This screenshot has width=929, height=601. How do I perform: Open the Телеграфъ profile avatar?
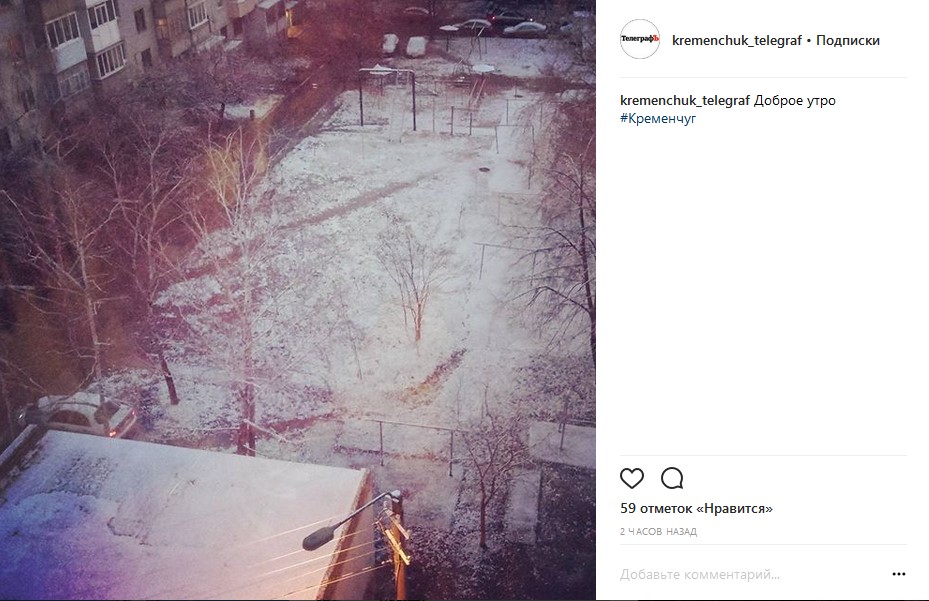[640, 39]
